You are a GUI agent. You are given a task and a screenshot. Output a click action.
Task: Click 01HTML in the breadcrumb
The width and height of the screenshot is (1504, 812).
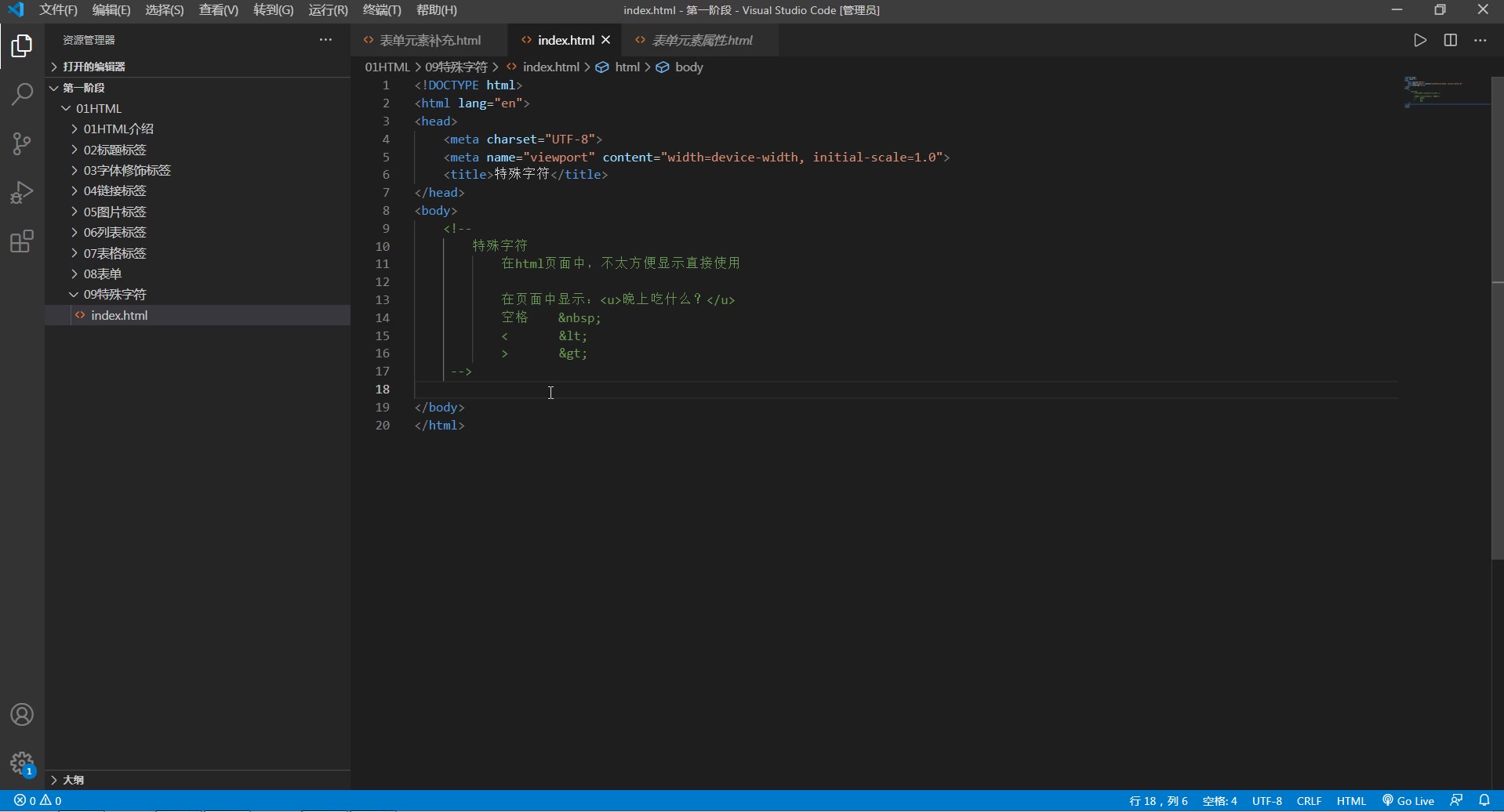387,67
